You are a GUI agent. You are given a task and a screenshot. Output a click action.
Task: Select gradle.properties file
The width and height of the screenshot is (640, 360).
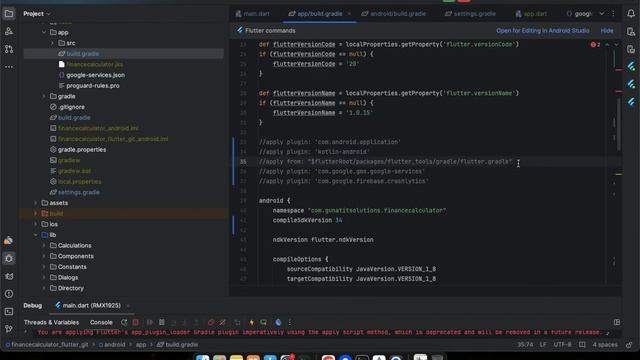82,150
